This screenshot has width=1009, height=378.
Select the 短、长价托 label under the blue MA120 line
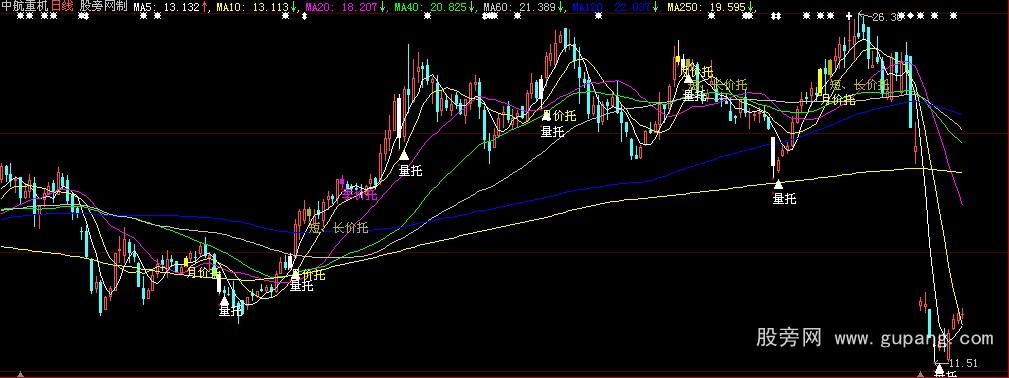338,227
